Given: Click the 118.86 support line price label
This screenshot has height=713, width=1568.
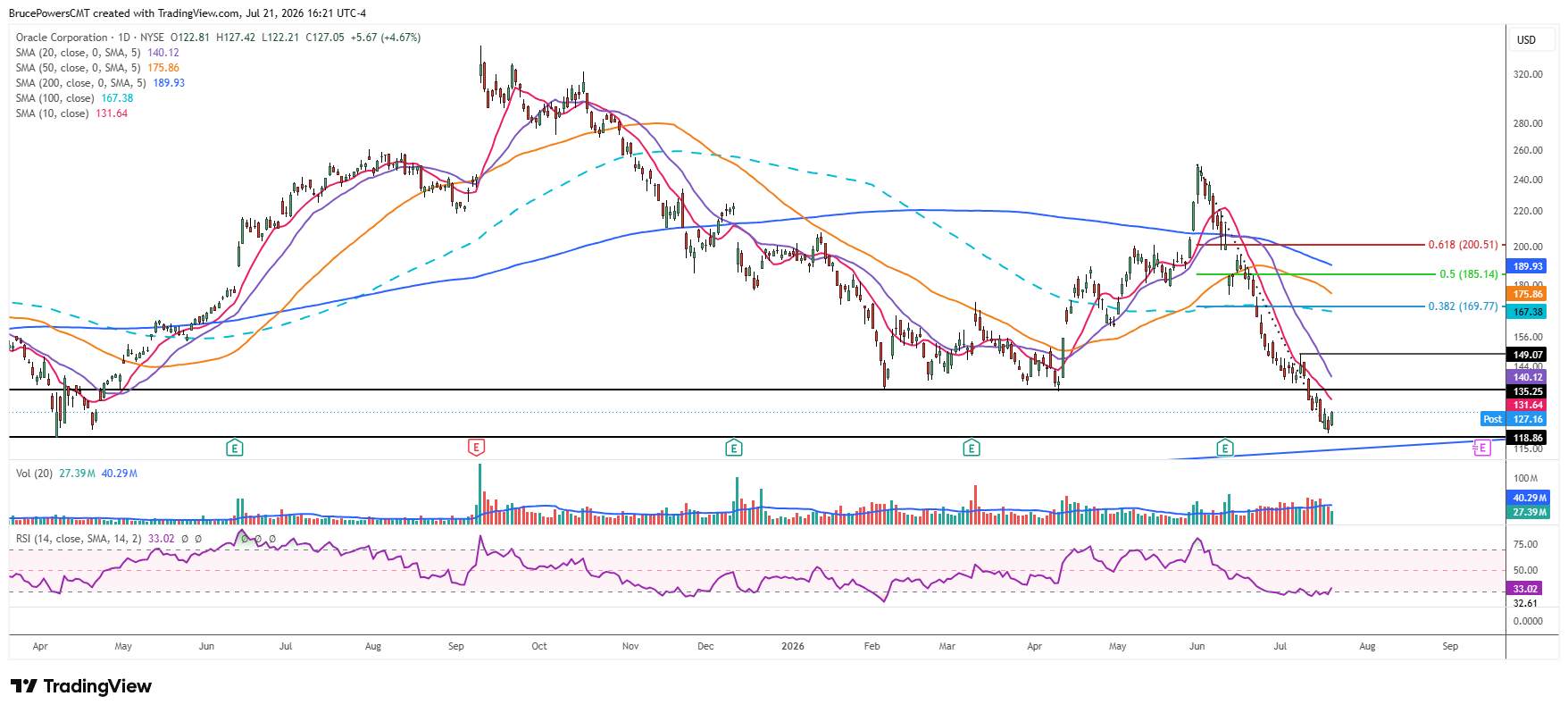Looking at the screenshot, I should [1528, 438].
